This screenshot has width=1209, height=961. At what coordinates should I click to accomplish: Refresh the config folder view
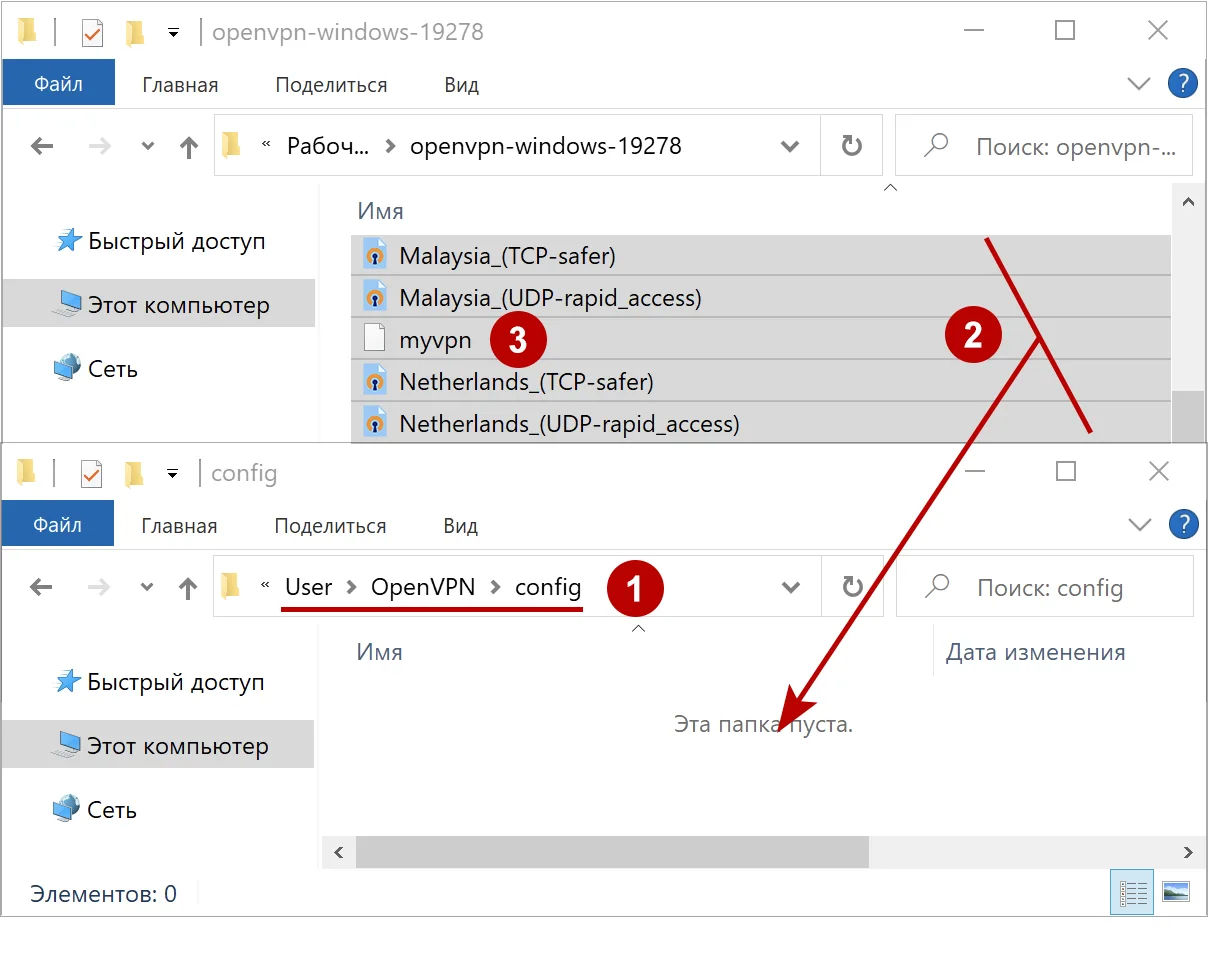852,586
